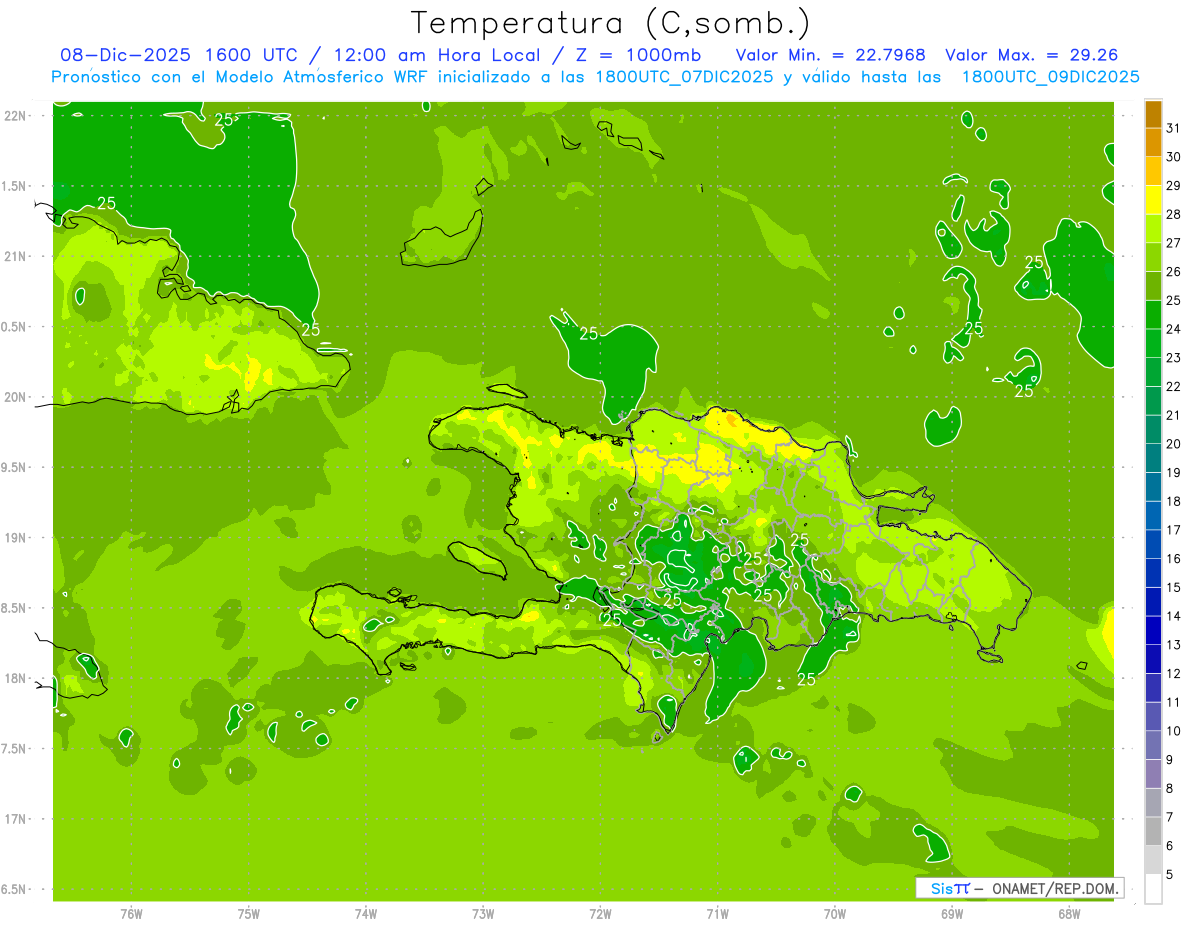This screenshot has height=927, width=1200.
Task: Pick the dark orange swatch above 31
Action: click(1153, 113)
